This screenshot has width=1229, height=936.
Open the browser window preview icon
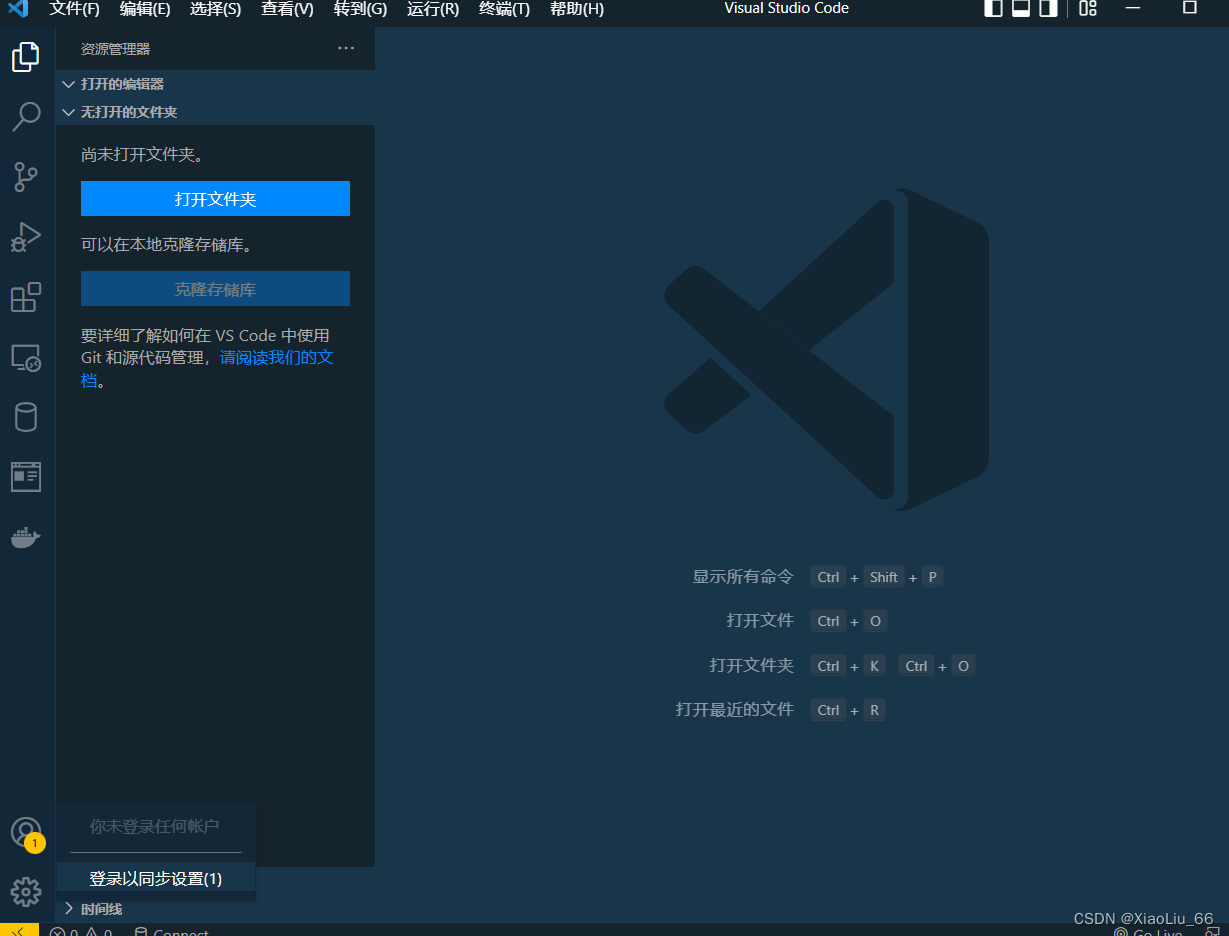26,477
